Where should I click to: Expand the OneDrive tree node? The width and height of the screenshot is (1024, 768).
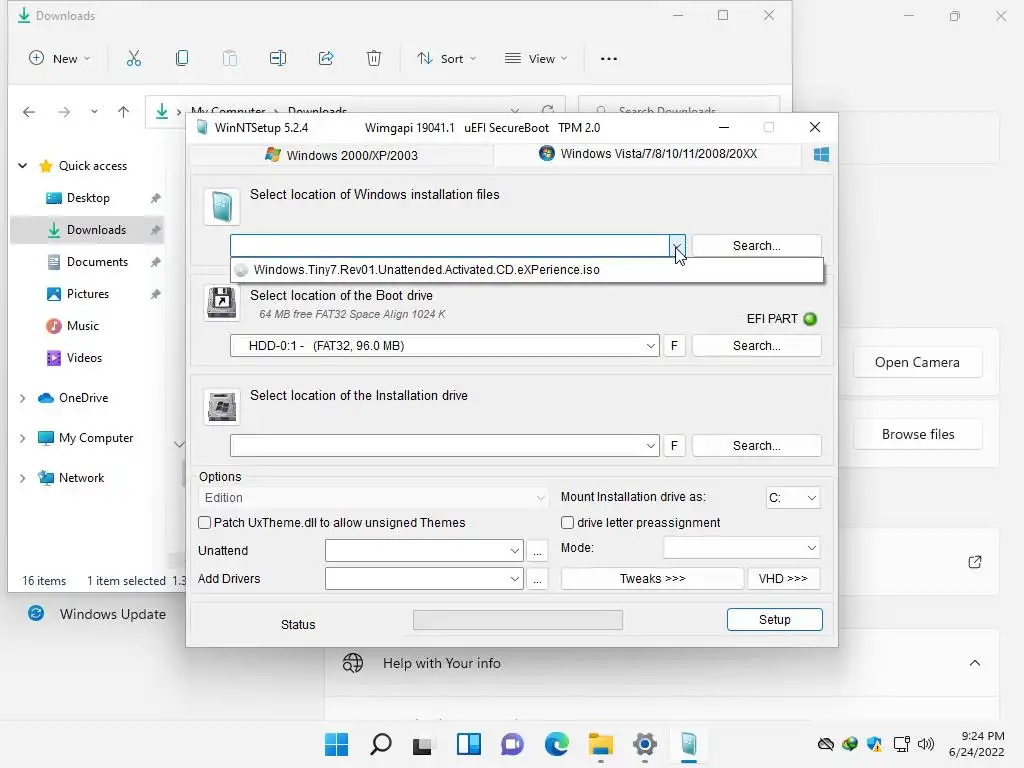[x=22, y=398]
